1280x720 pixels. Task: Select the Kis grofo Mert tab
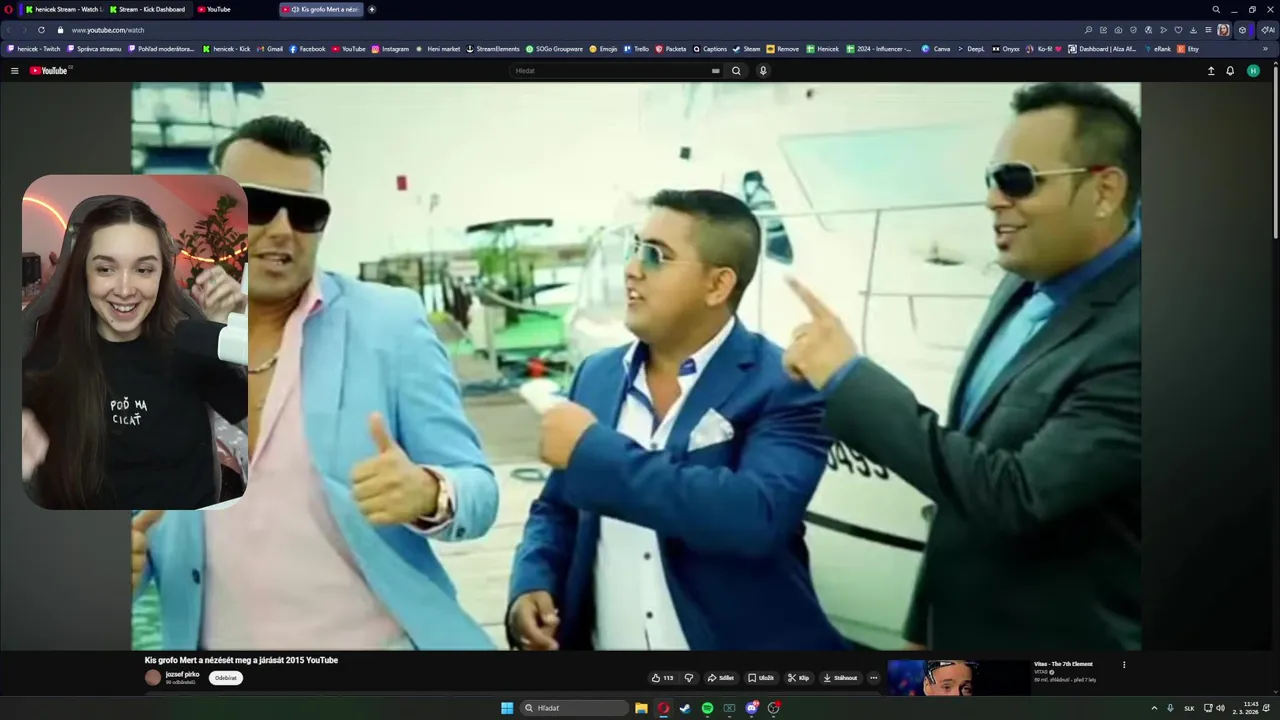[320, 9]
